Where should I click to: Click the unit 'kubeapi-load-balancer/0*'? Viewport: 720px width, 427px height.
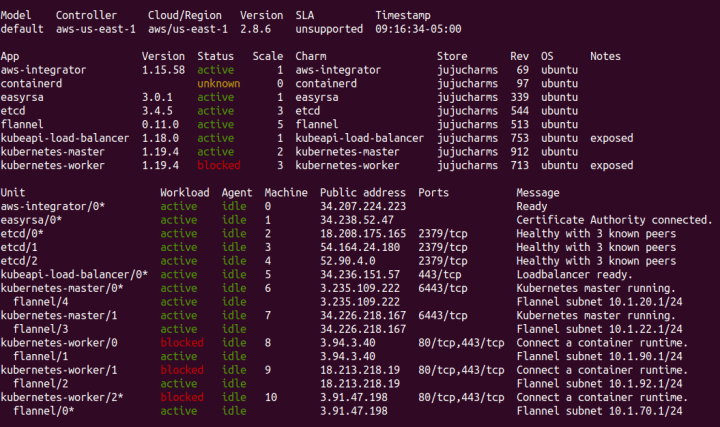[74, 275]
